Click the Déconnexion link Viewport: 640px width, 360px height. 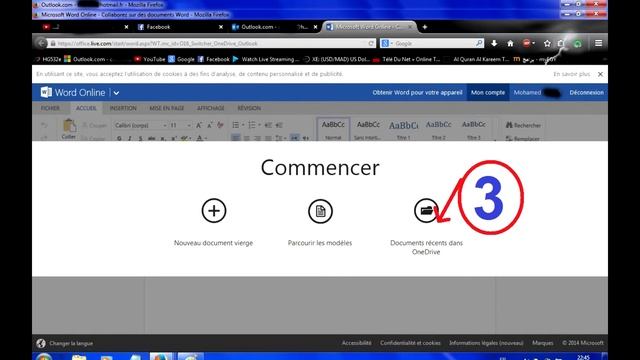(x=587, y=93)
